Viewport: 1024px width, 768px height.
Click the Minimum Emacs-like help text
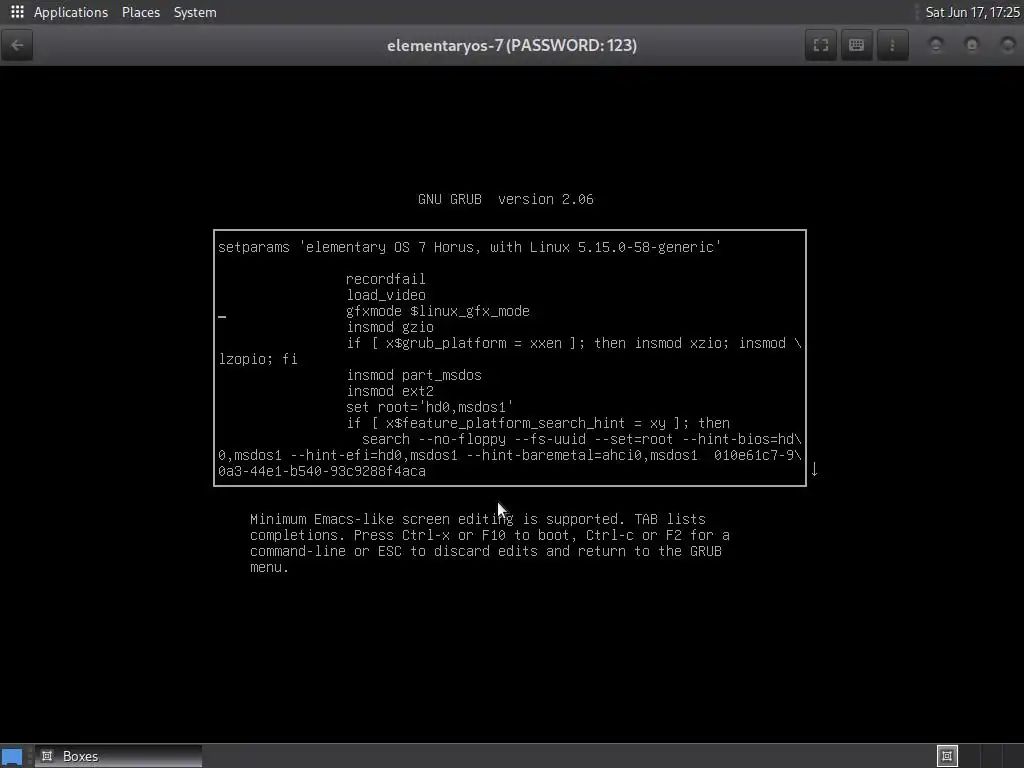(x=490, y=543)
